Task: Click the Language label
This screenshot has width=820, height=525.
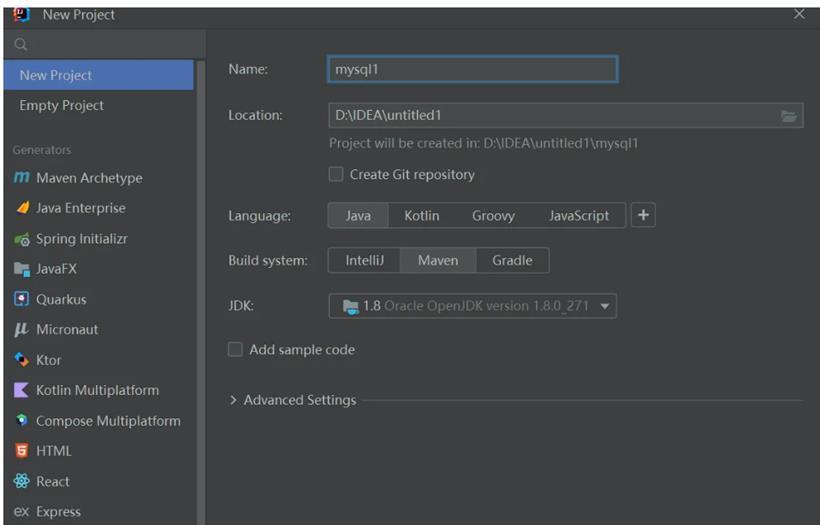Action: coord(259,216)
